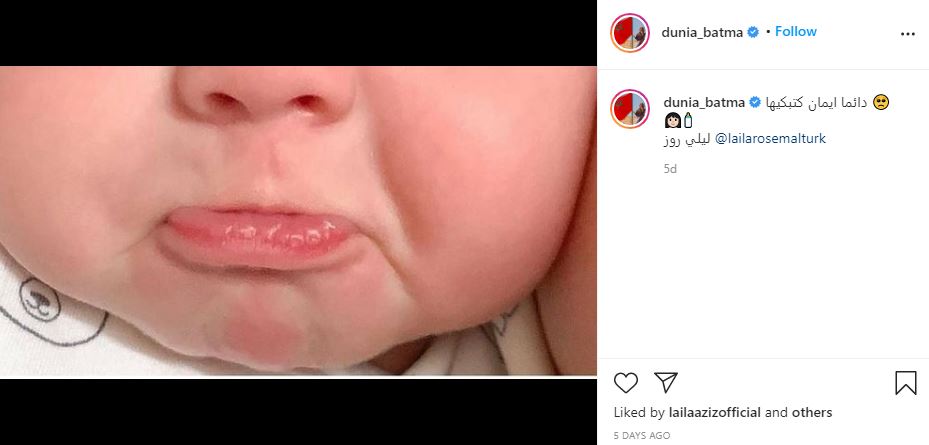Click the verified badge beside the caption username
Screen dimensions: 929x445
[757, 102]
